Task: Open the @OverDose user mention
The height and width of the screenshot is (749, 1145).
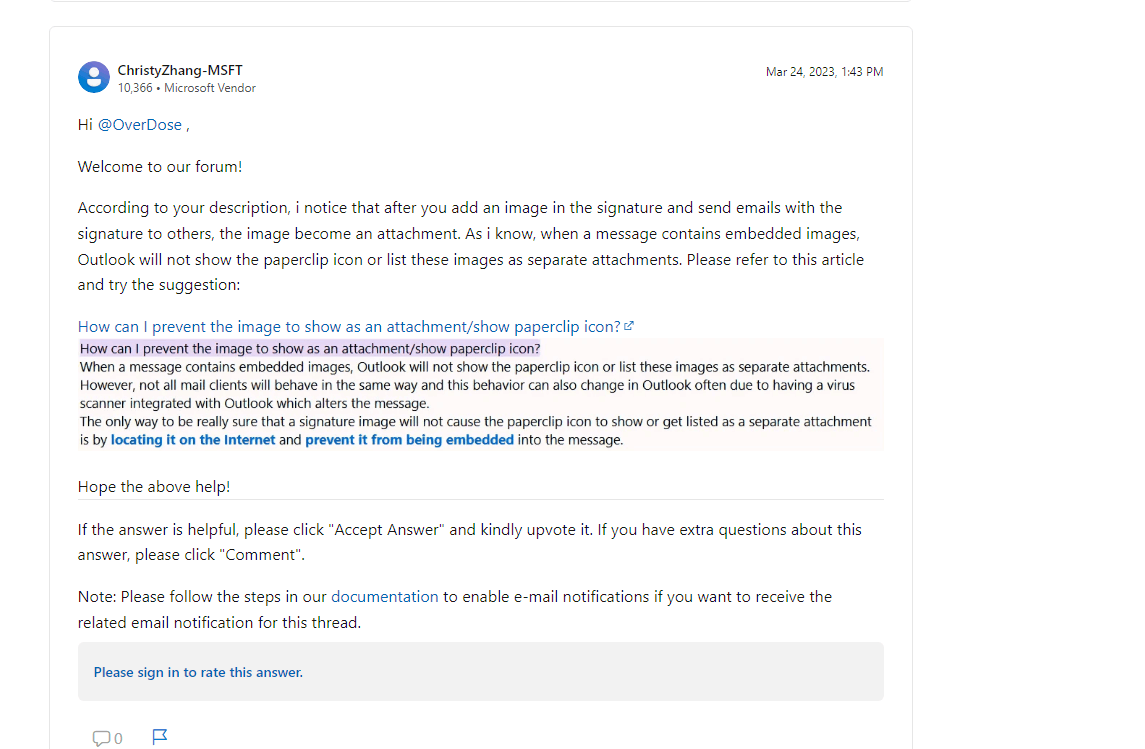Action: point(142,124)
